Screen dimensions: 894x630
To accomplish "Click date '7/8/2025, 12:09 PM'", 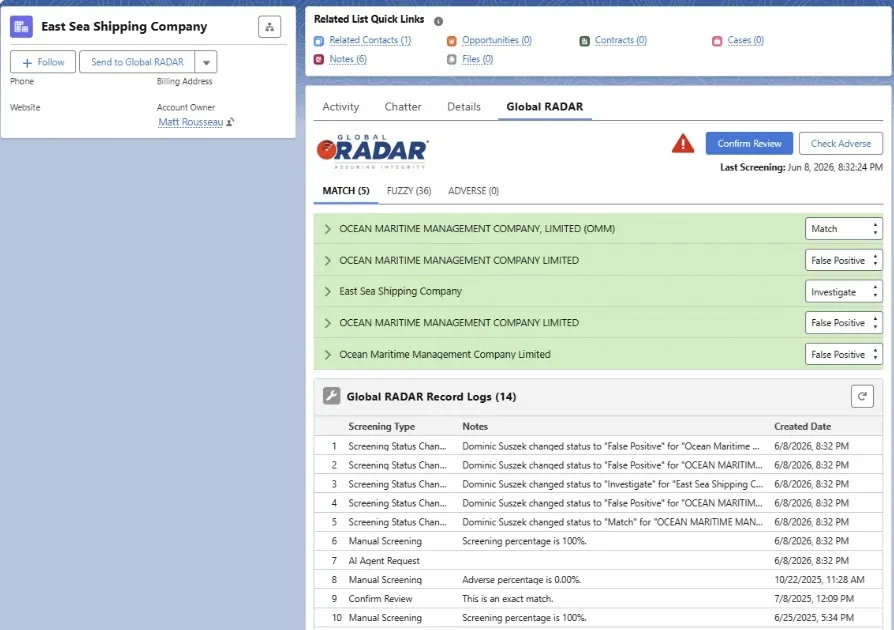I will pyautogui.click(x=814, y=599).
